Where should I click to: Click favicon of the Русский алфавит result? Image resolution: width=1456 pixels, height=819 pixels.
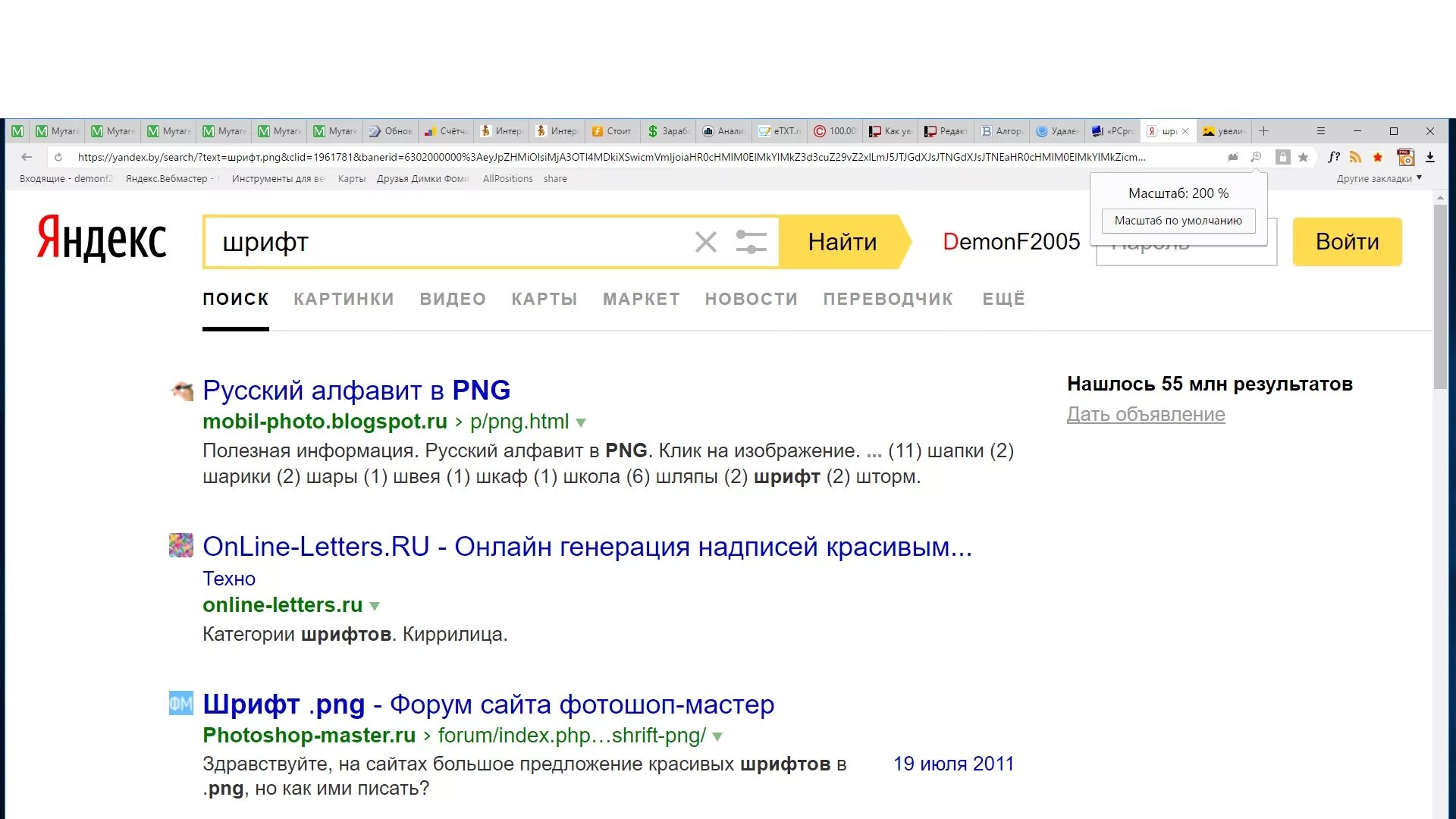point(181,391)
